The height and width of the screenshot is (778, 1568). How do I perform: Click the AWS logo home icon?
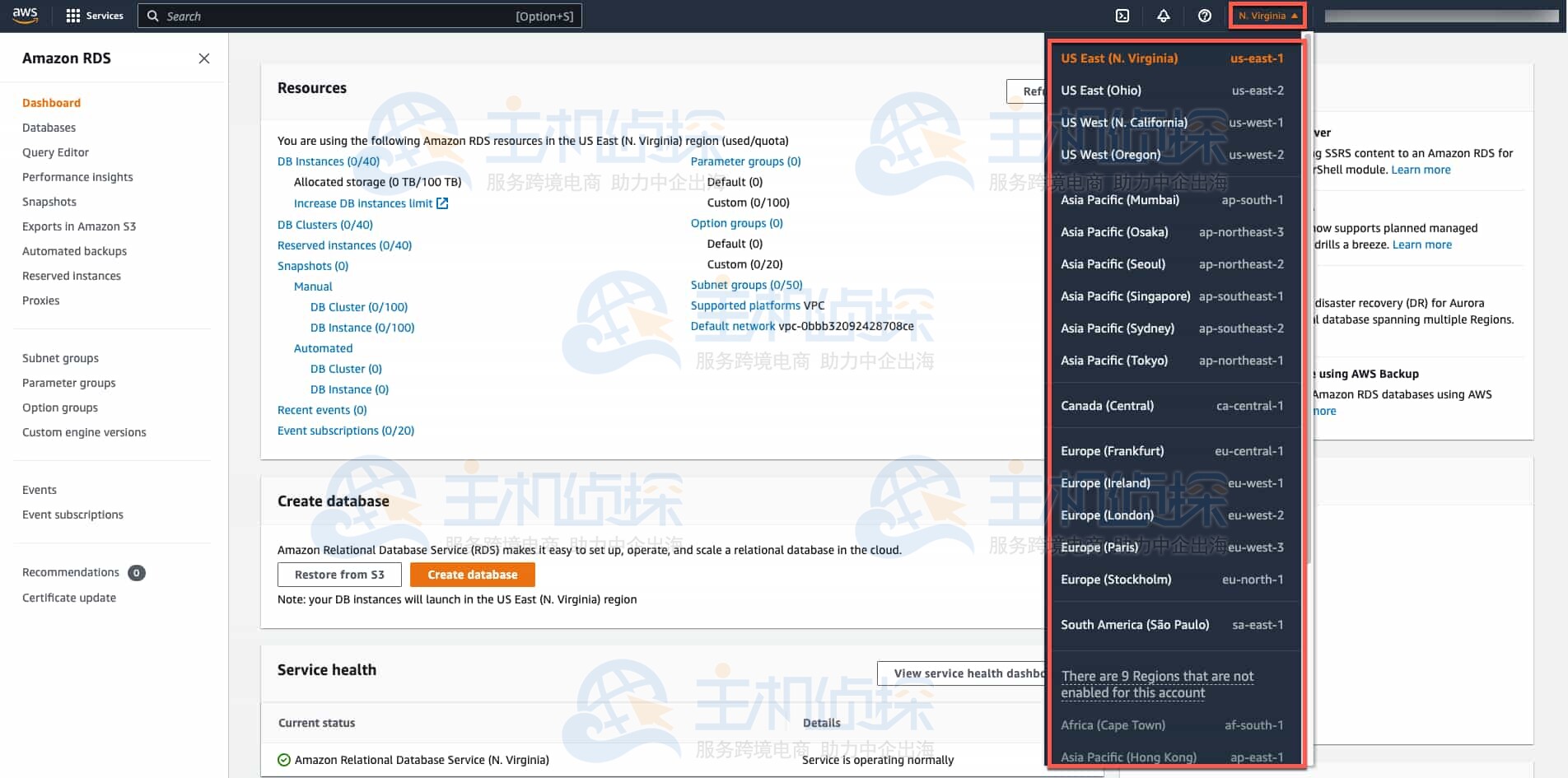pyautogui.click(x=25, y=16)
